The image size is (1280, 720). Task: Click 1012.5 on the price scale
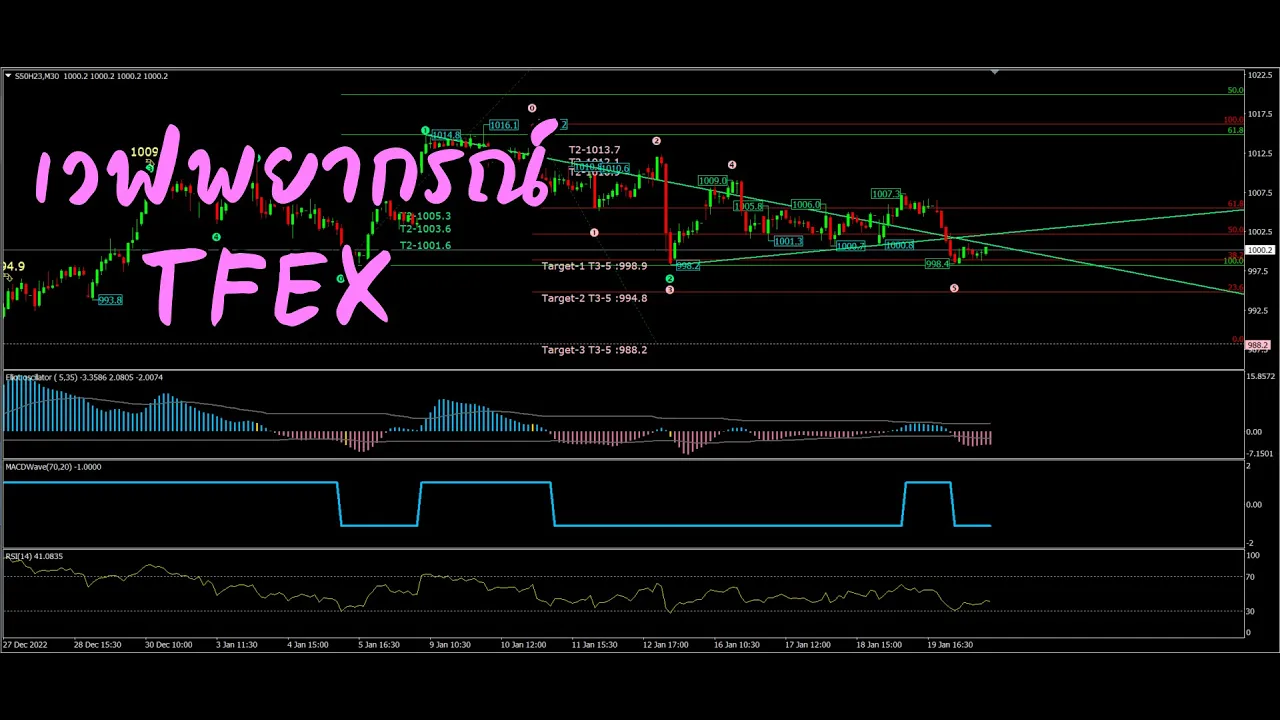pyautogui.click(x=1260, y=153)
